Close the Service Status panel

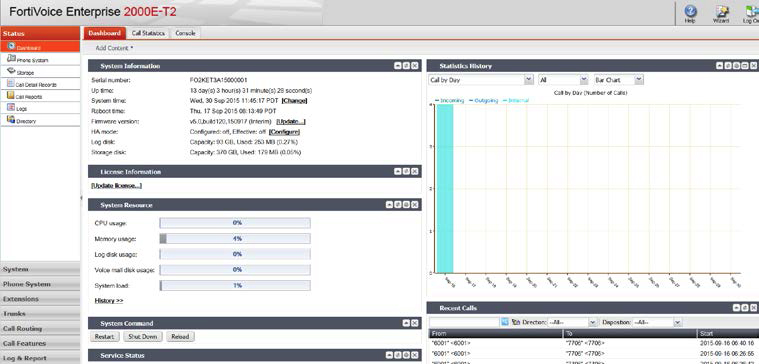pyautogui.click(x=415, y=355)
